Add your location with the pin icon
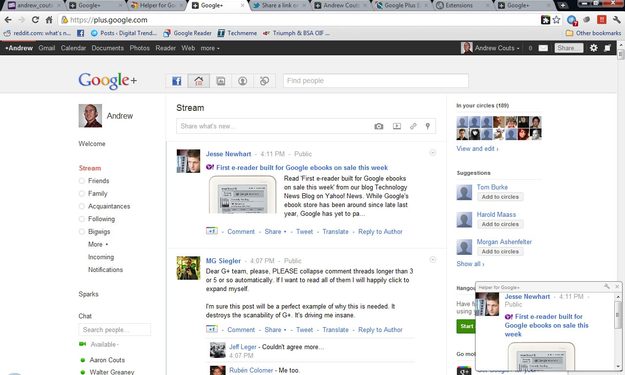 [x=427, y=126]
